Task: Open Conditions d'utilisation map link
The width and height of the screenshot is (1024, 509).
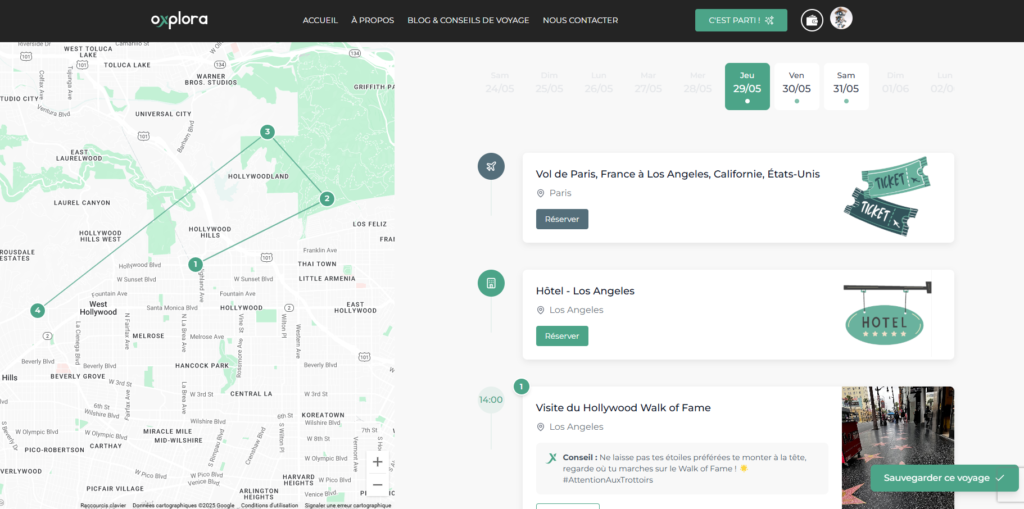Action: 270,505
